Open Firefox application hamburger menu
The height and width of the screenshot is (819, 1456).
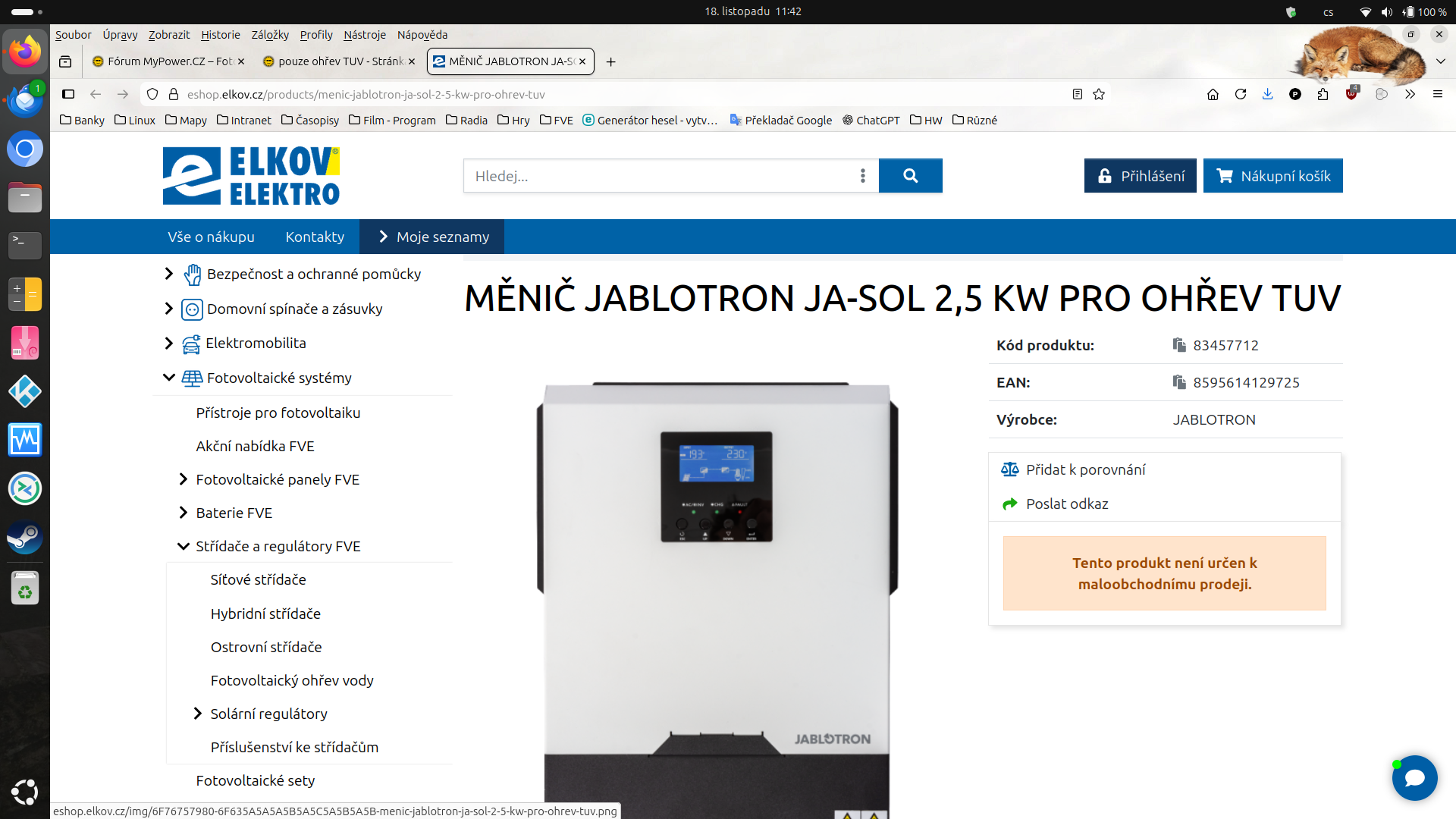pos(1437,94)
